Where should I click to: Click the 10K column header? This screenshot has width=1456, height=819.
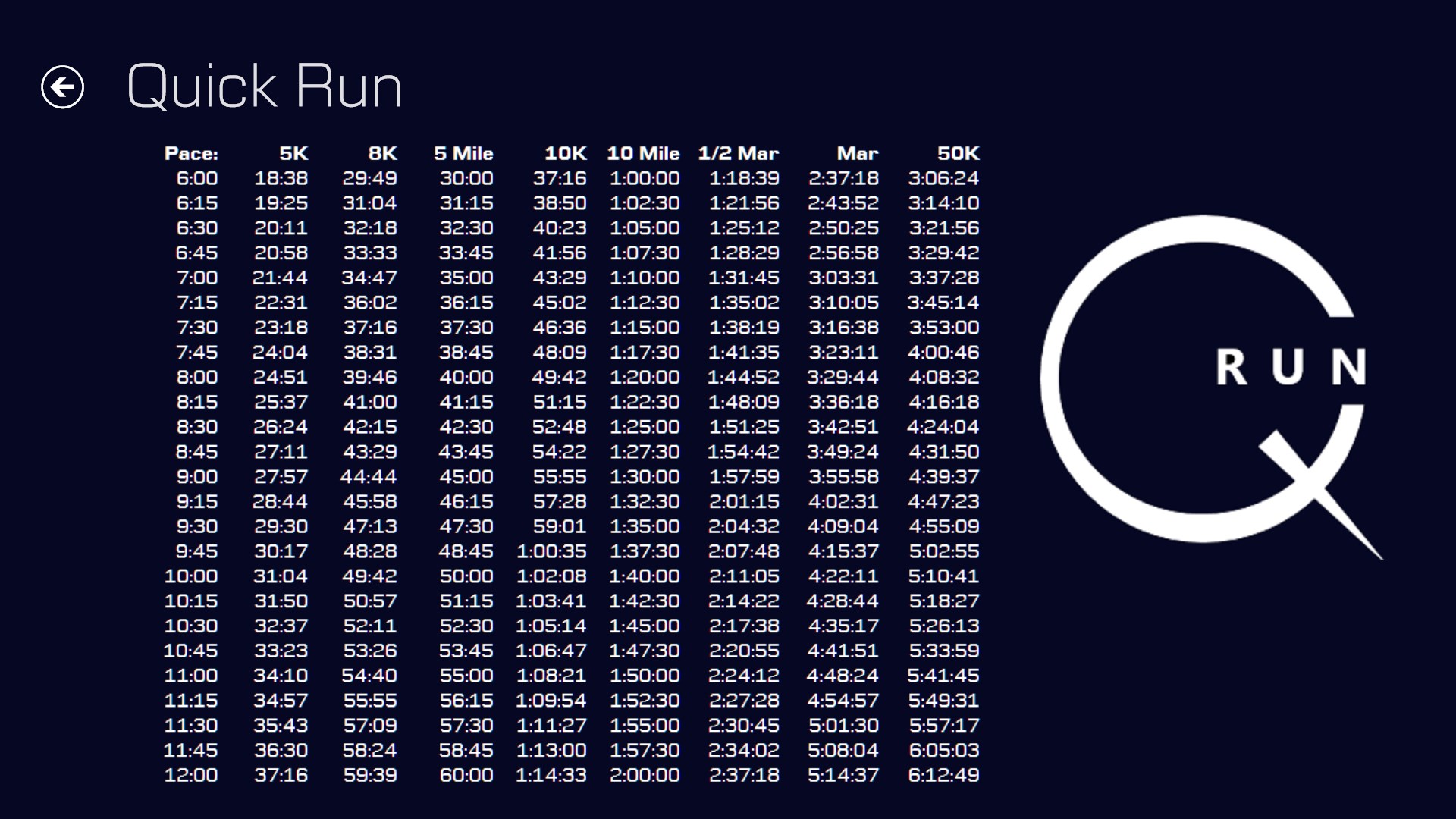(x=565, y=154)
